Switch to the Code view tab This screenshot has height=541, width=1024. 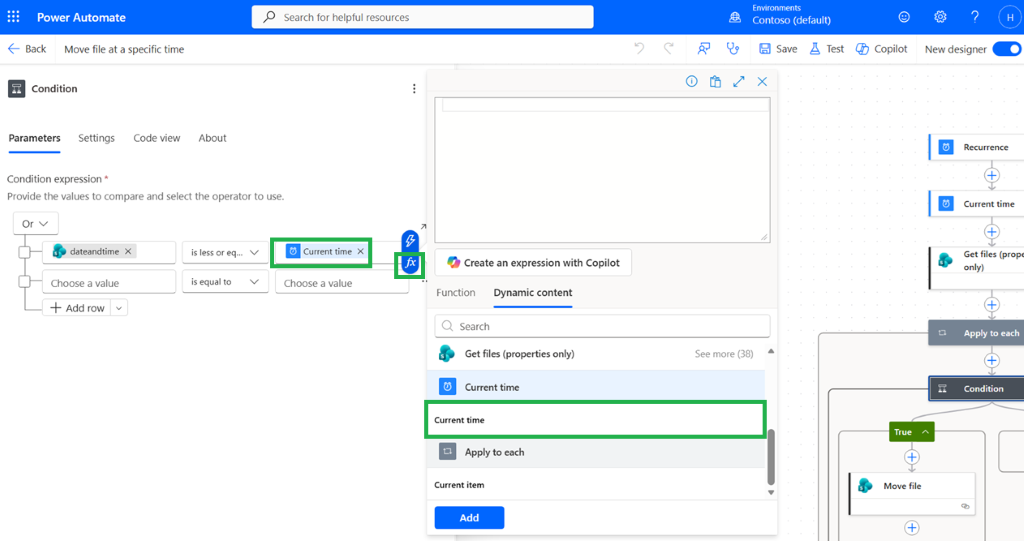[x=157, y=138]
